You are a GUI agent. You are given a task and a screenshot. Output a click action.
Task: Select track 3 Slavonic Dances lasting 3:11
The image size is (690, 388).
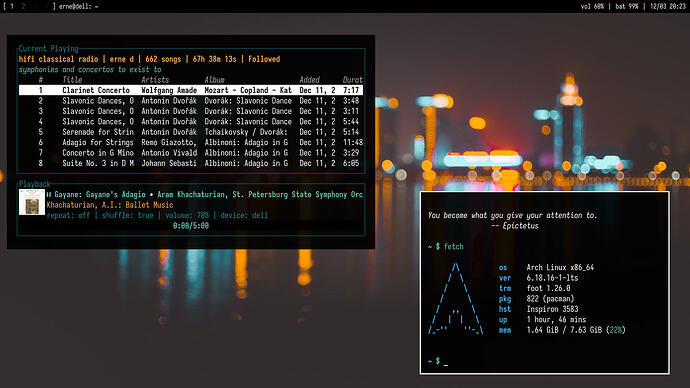click(191, 111)
